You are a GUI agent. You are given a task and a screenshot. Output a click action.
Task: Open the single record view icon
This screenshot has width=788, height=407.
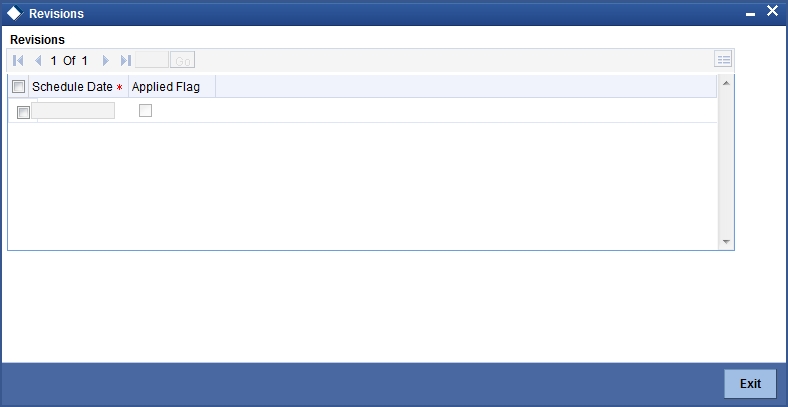coord(723,59)
